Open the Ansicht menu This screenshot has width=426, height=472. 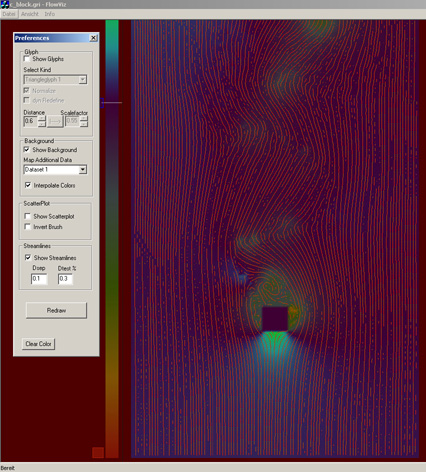click(30, 14)
